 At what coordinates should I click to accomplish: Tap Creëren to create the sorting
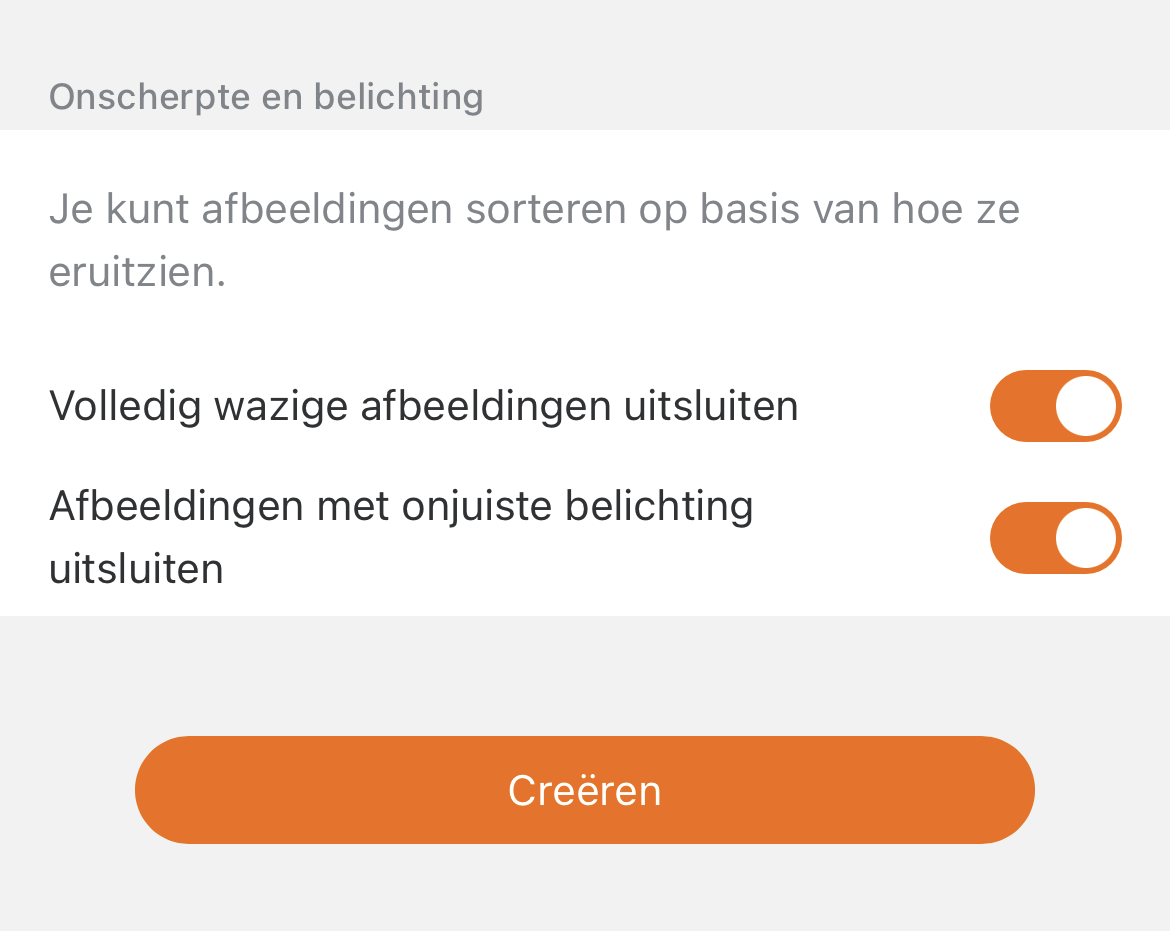(x=584, y=790)
